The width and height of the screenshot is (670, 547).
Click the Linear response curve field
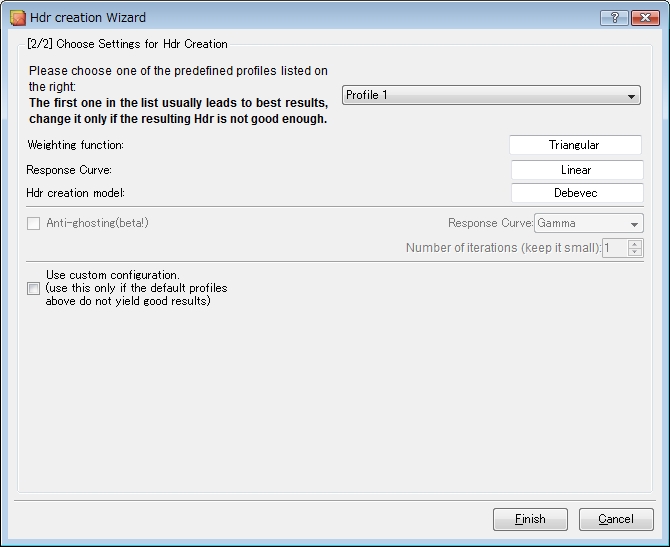point(577,170)
